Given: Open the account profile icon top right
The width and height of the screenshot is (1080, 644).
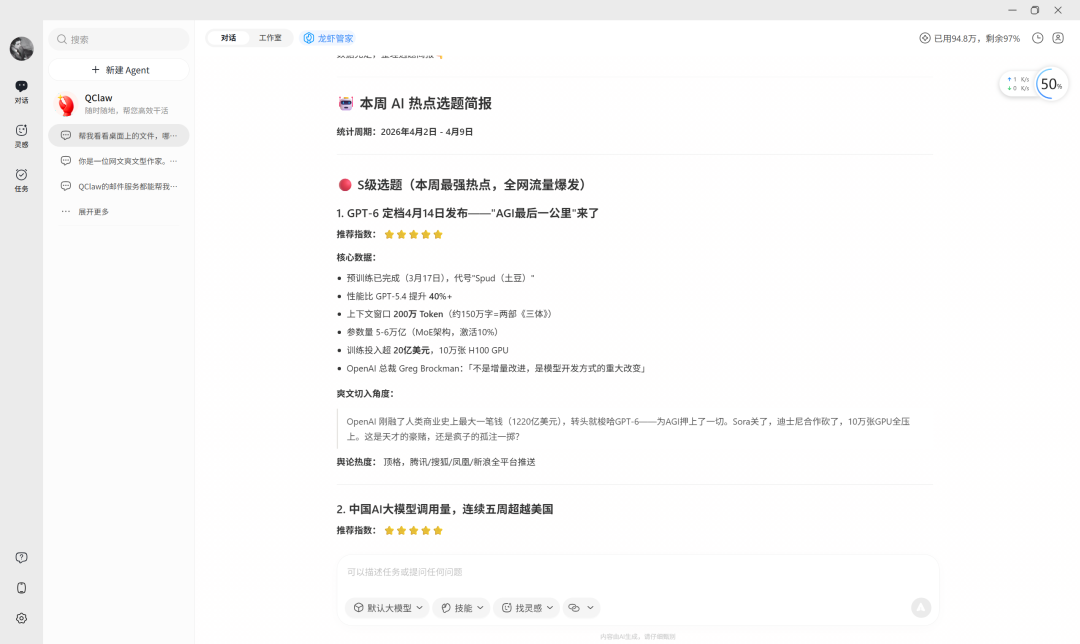Looking at the screenshot, I should (1058, 38).
